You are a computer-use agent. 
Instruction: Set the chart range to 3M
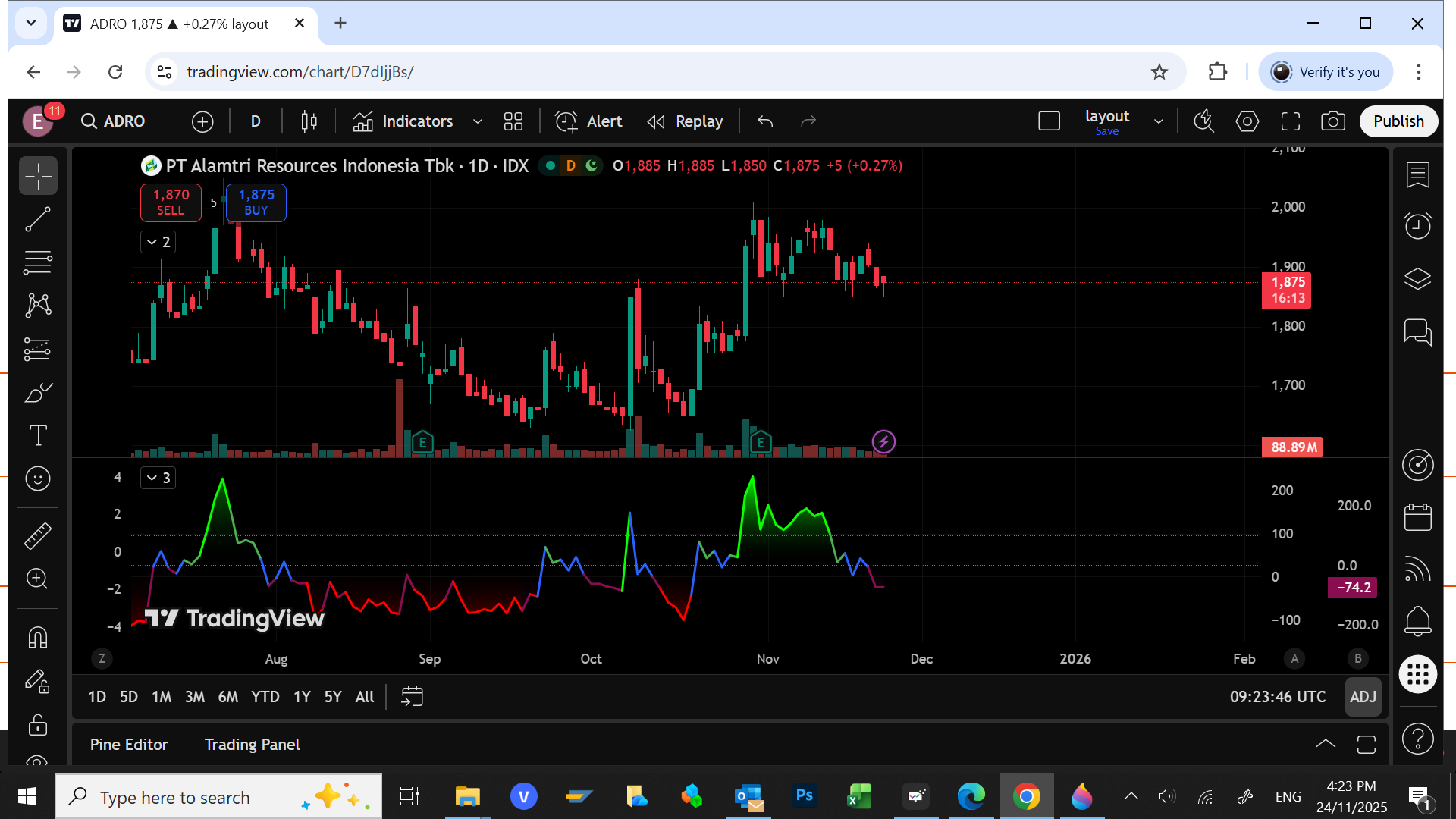(x=194, y=697)
